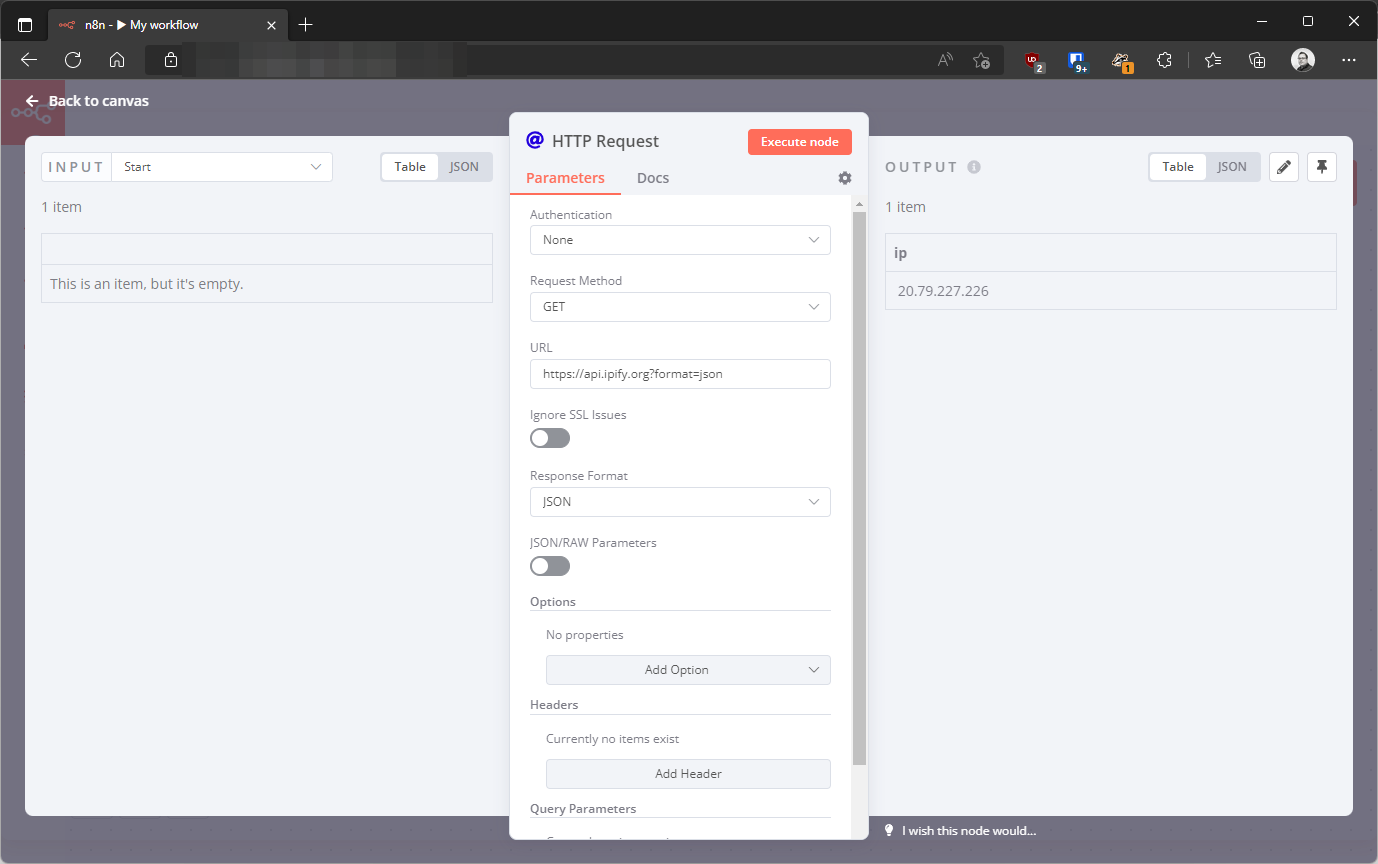View site information lock icon
Viewport: 1378px width, 864px height.
pos(171,60)
